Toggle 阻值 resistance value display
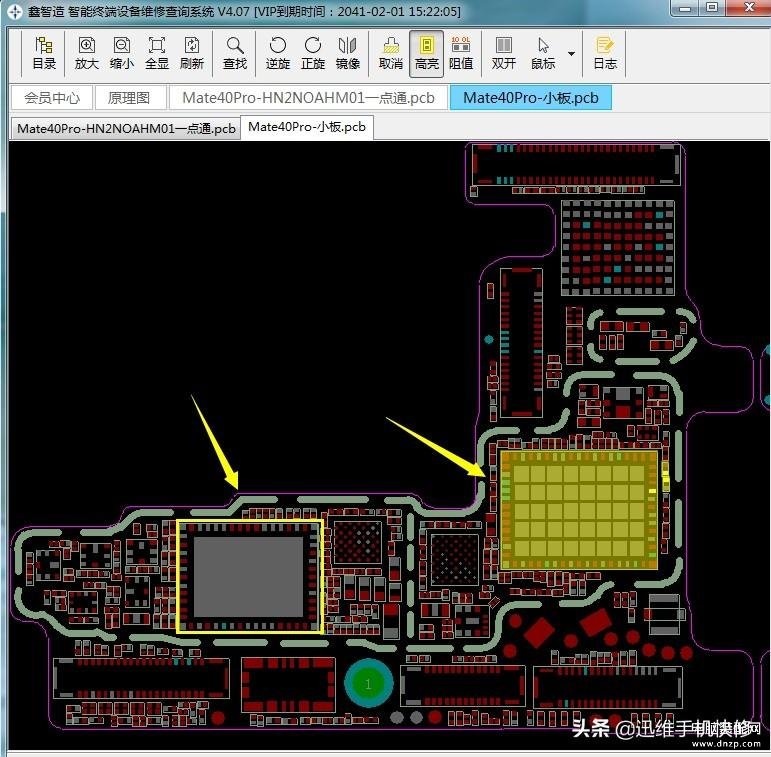771x757 pixels. tap(461, 53)
